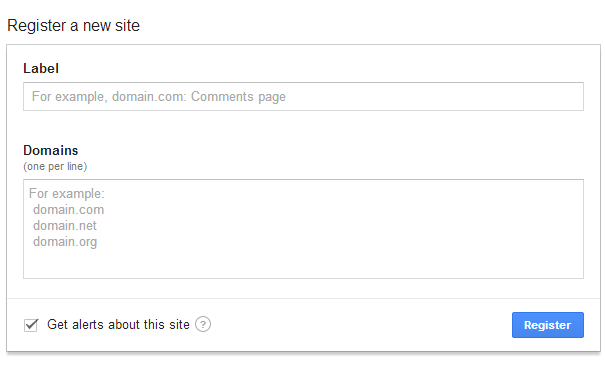Screen dimensions: 605x371
Task: Click the bold 'Domains' field heading
Action: coord(51,150)
